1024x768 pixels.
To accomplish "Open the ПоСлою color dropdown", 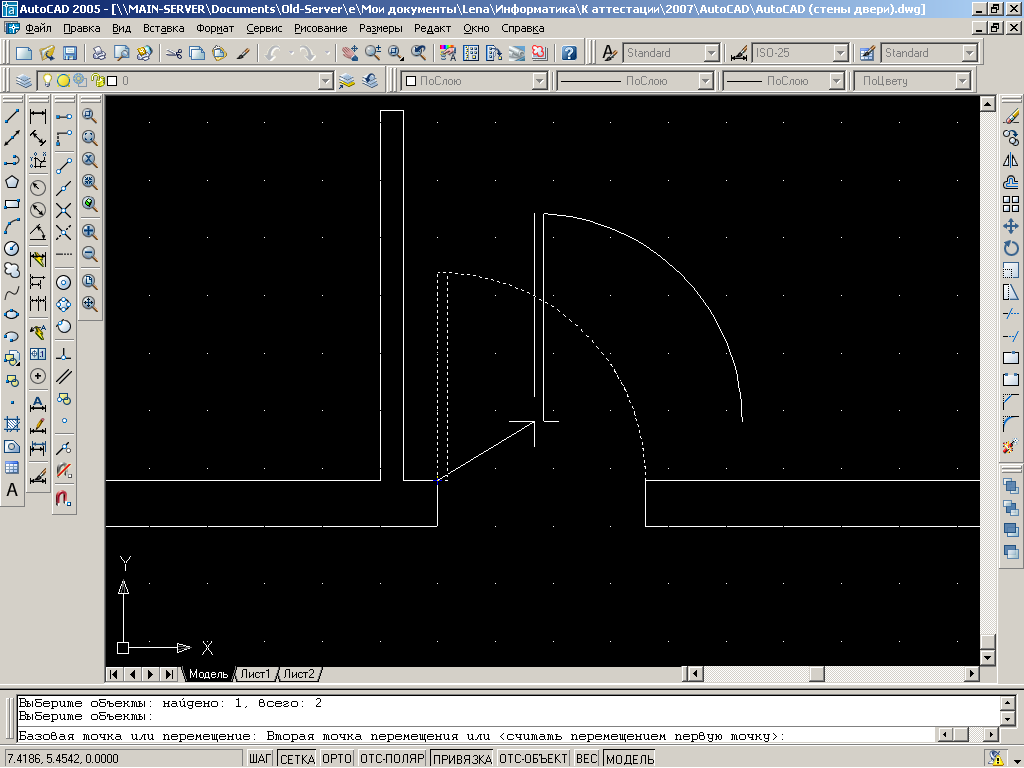I will 539,81.
